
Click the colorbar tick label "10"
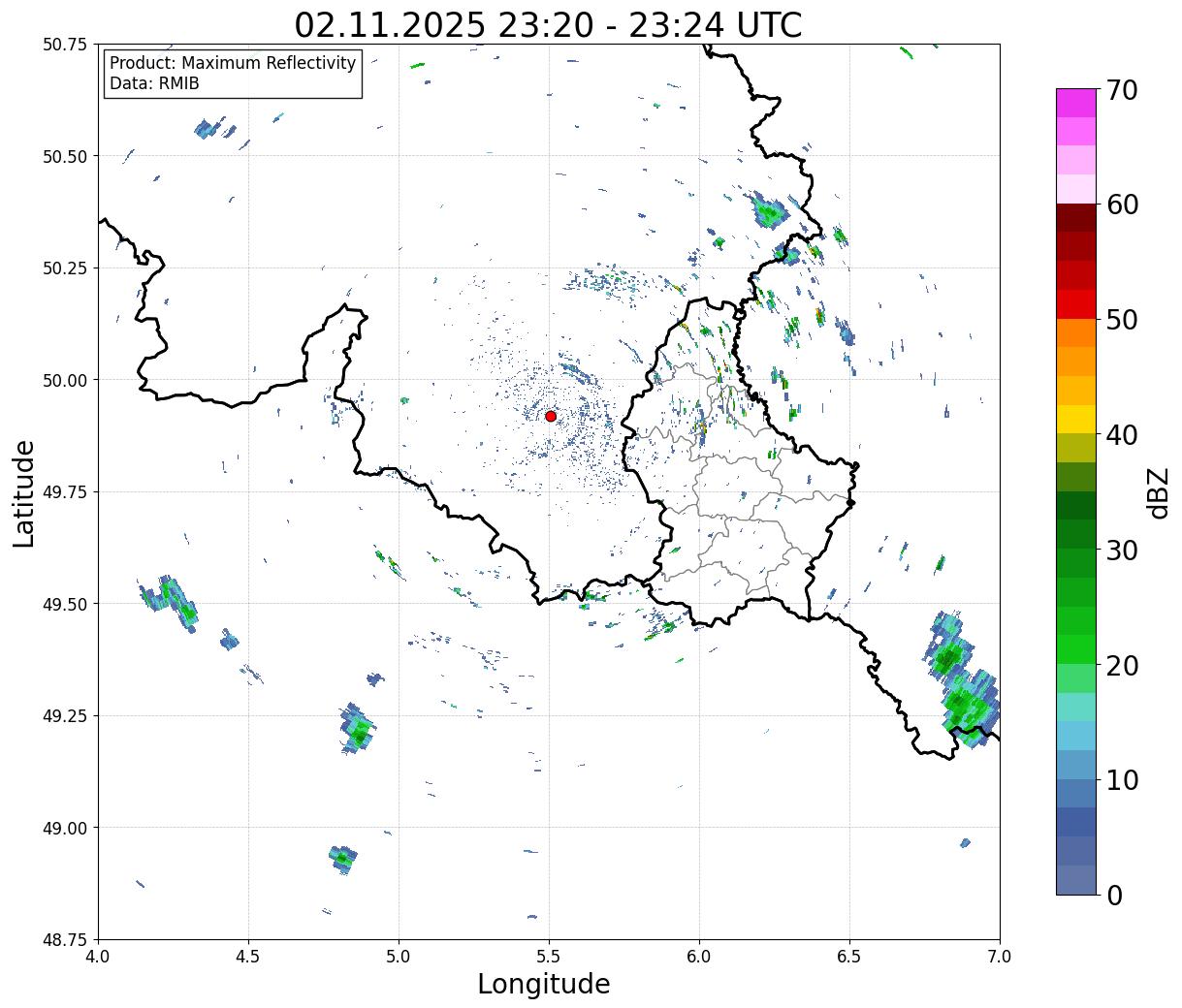1122,779
